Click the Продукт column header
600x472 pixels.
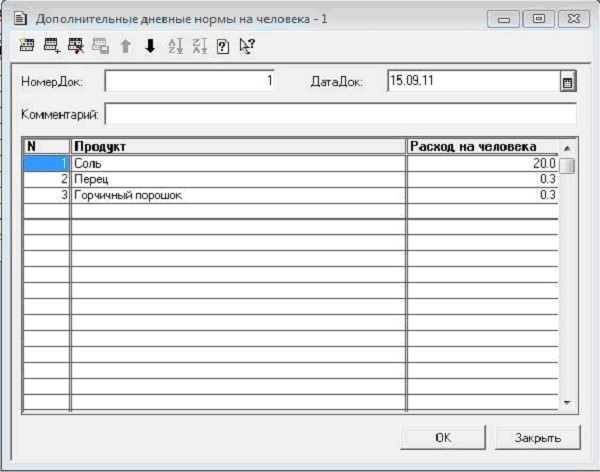[238, 146]
